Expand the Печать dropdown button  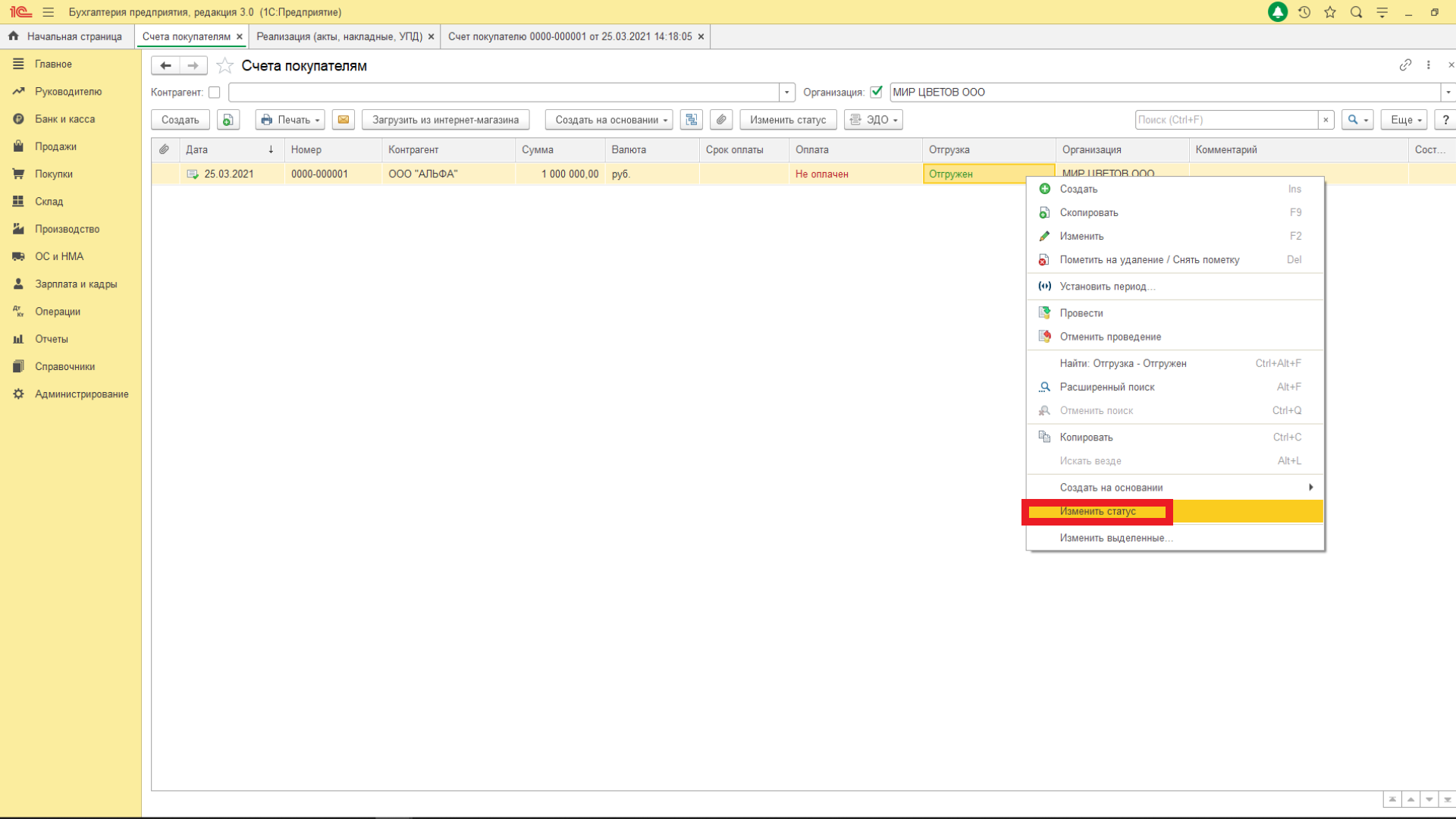click(290, 120)
